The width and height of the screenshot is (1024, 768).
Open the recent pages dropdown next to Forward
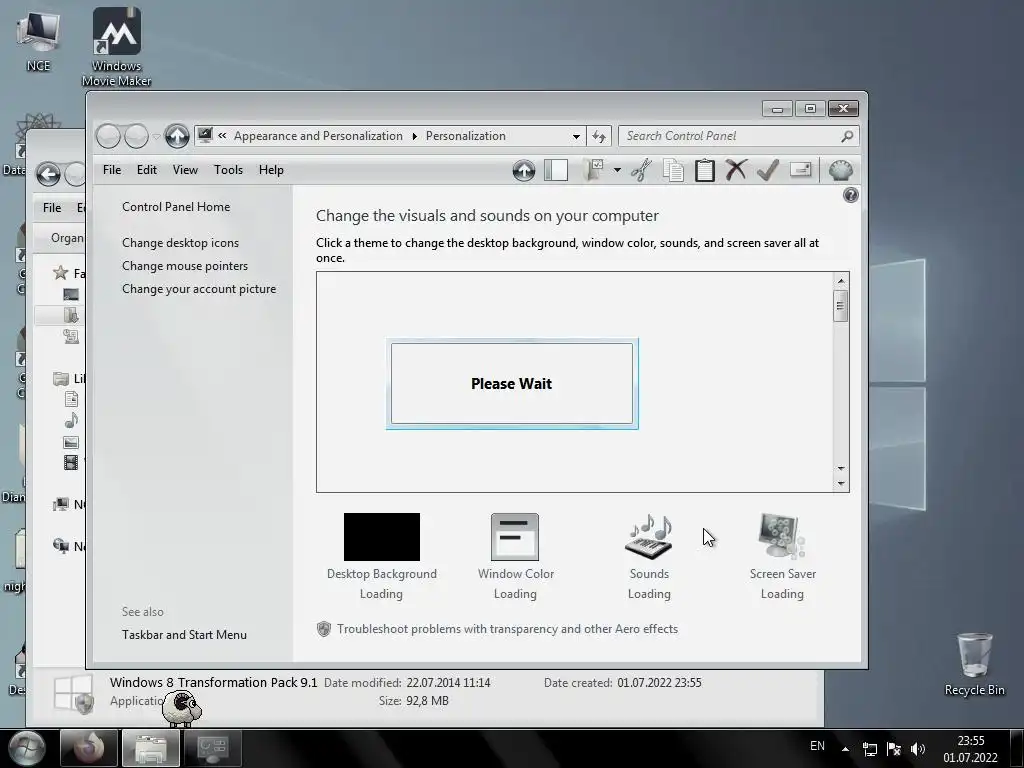pyautogui.click(x=157, y=136)
